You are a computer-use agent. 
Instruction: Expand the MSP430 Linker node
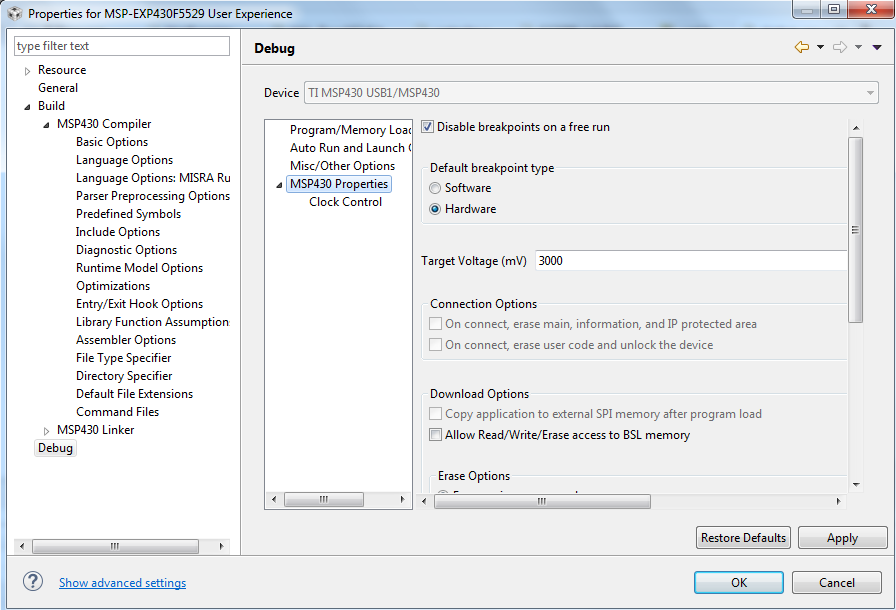pos(47,430)
